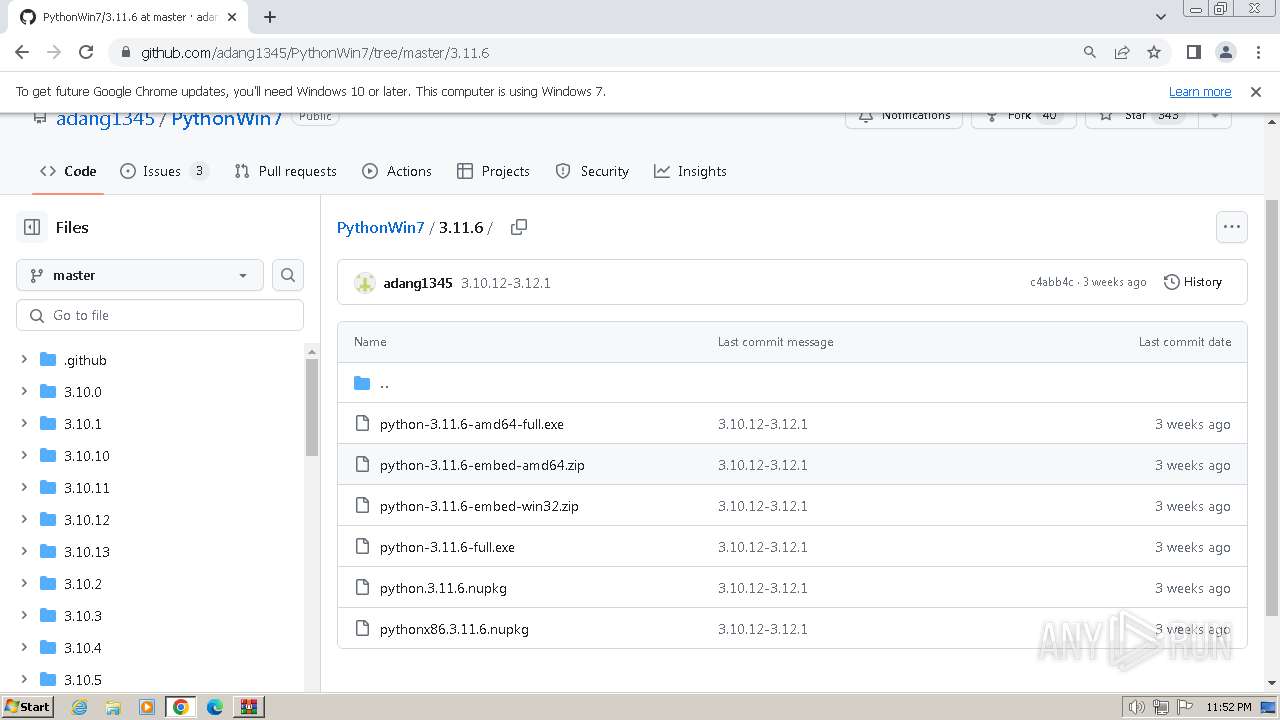The image size is (1280, 720).
Task: Click the taskbar clock showing 11:52 PM
Action: (x=1229, y=707)
